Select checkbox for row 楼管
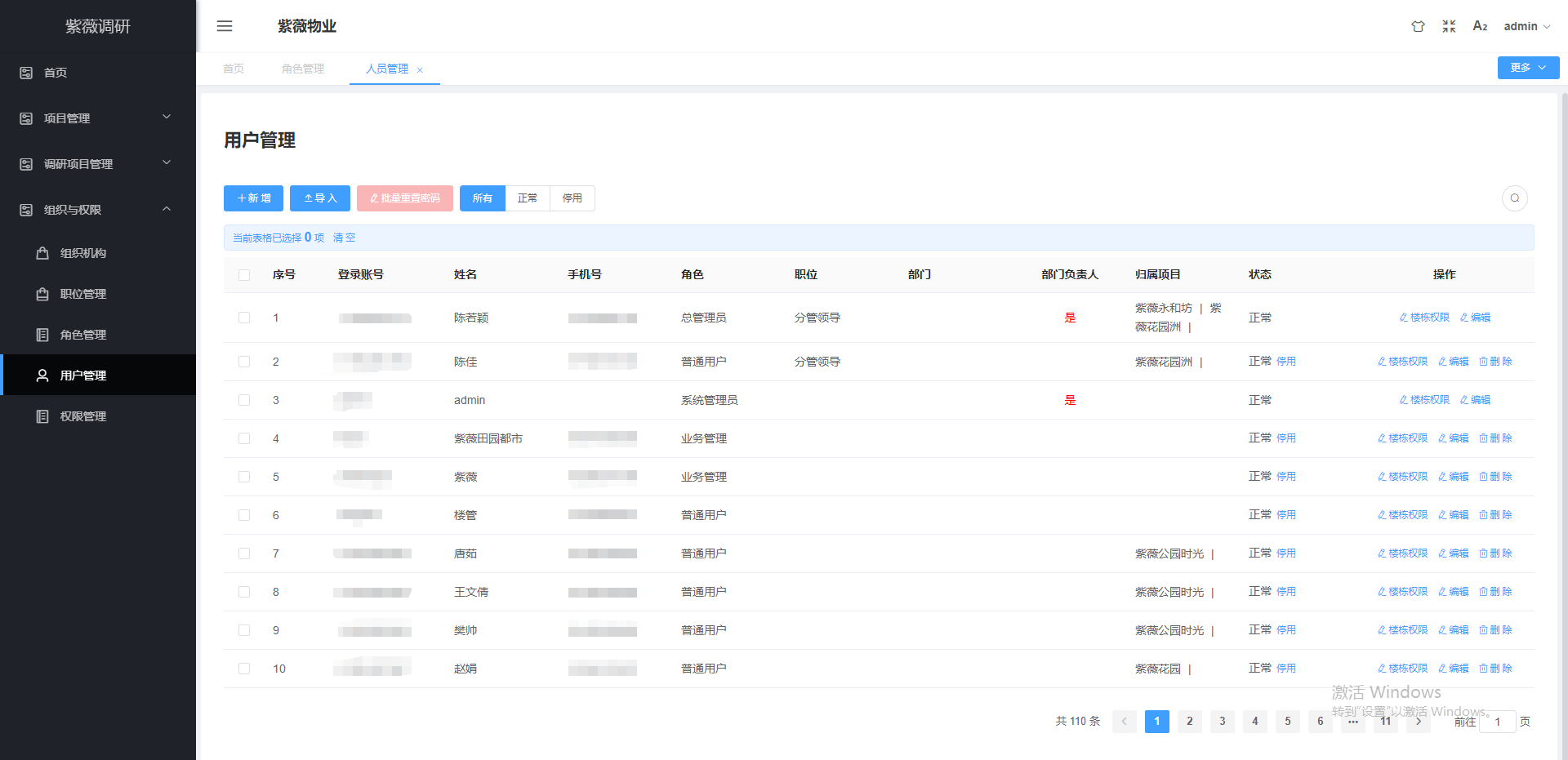The height and width of the screenshot is (760, 1568). pos(244,515)
